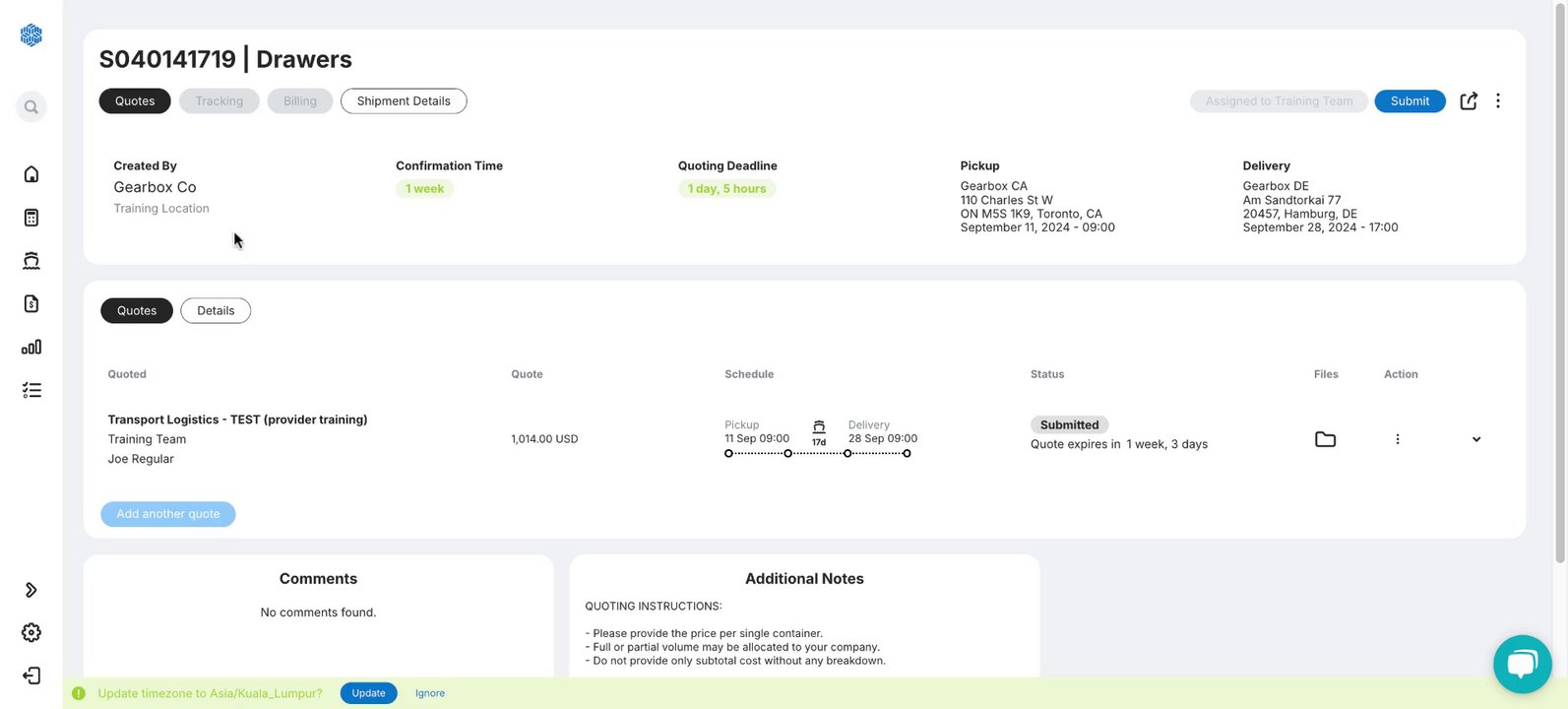Open the shipment three-dot menu beside Submit

click(x=1498, y=100)
